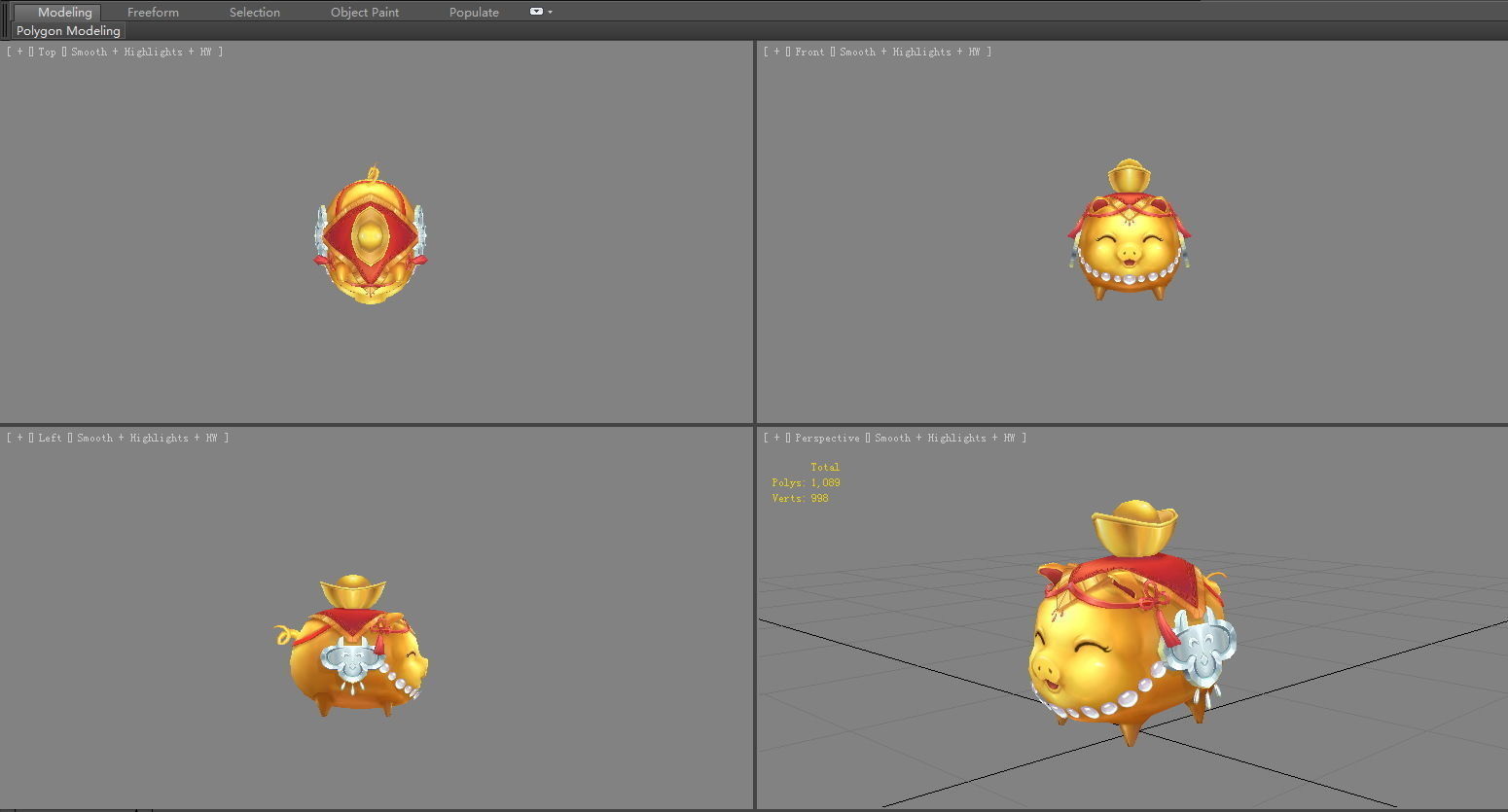The width and height of the screenshot is (1508, 812).
Task: Click the Top view label
Action: click(47, 52)
